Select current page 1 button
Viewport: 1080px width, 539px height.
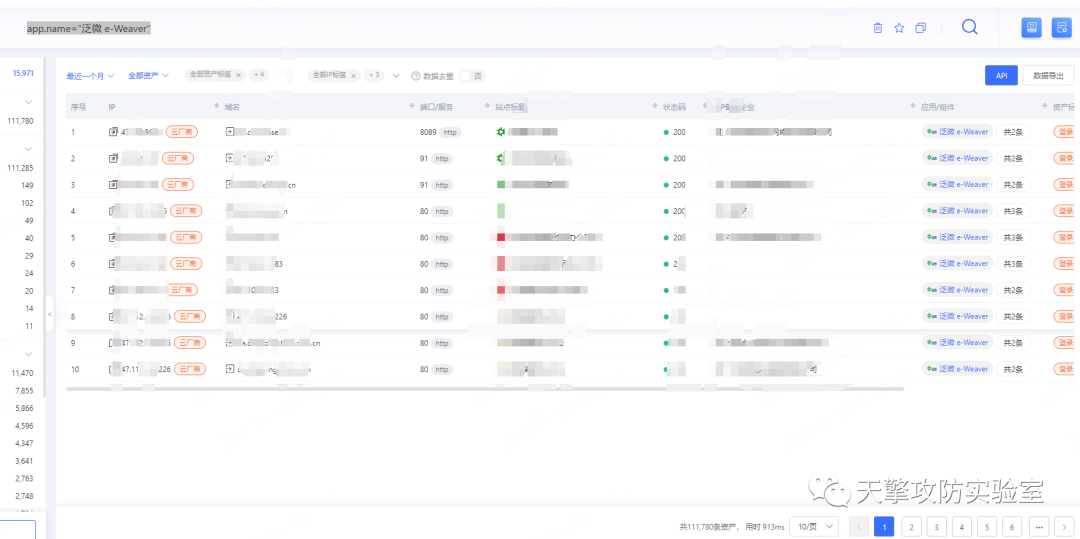coord(884,527)
